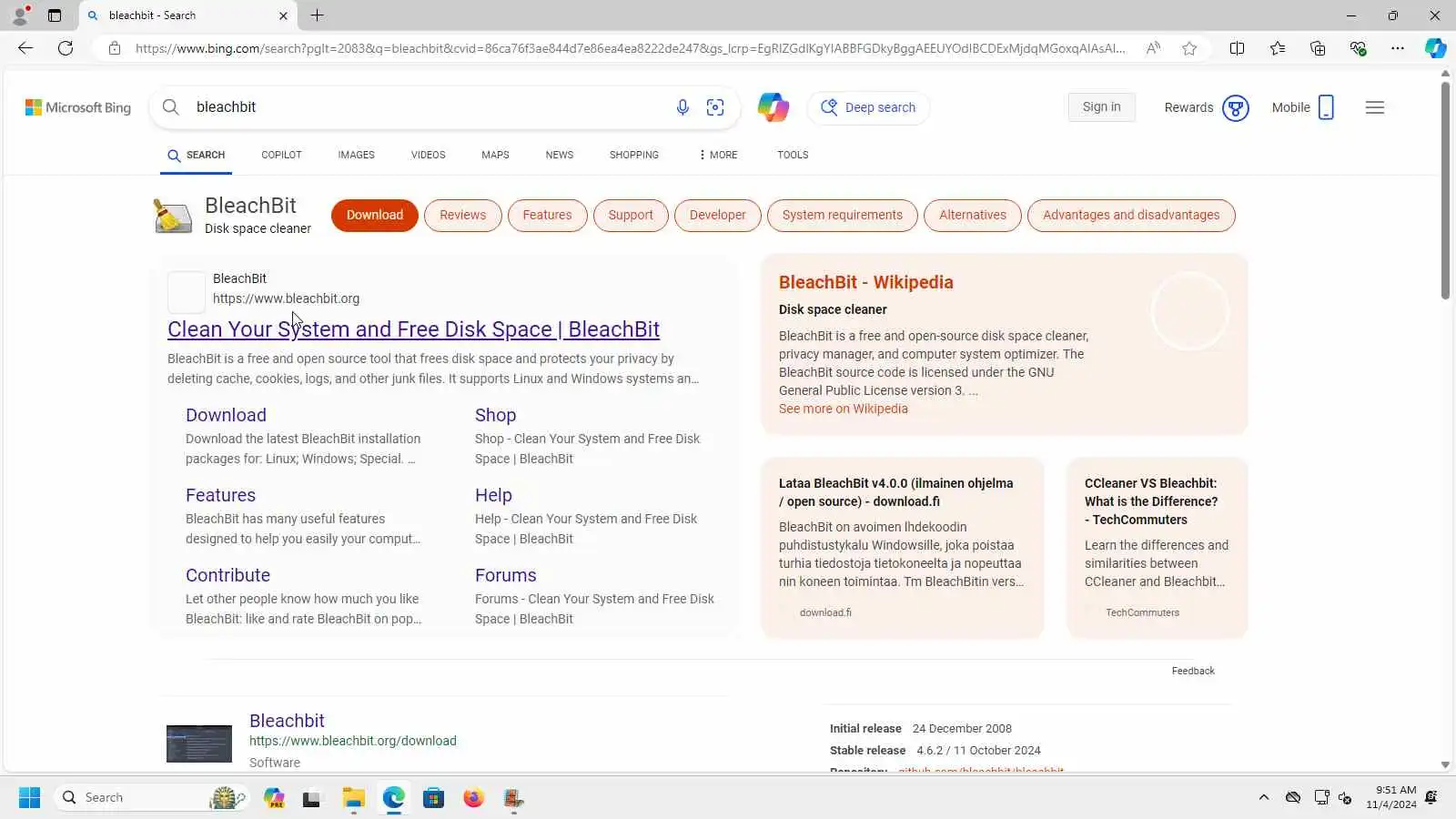Open visual search camera icon
The width and height of the screenshot is (1456, 819).
point(715,107)
